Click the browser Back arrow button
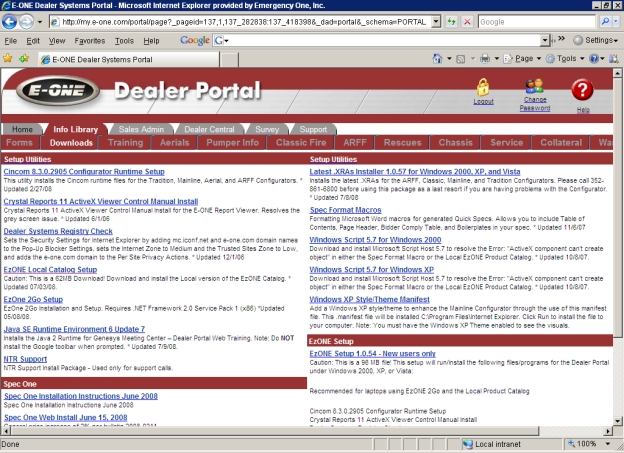 (x=9, y=21)
